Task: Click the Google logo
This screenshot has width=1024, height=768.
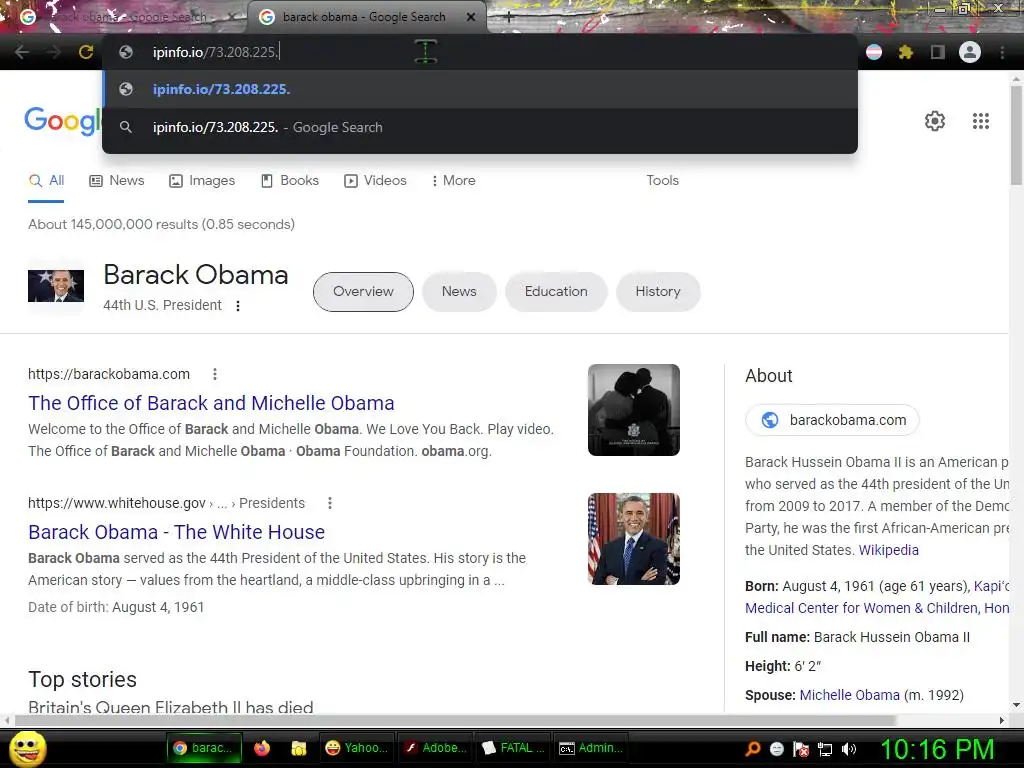Action: 63,121
